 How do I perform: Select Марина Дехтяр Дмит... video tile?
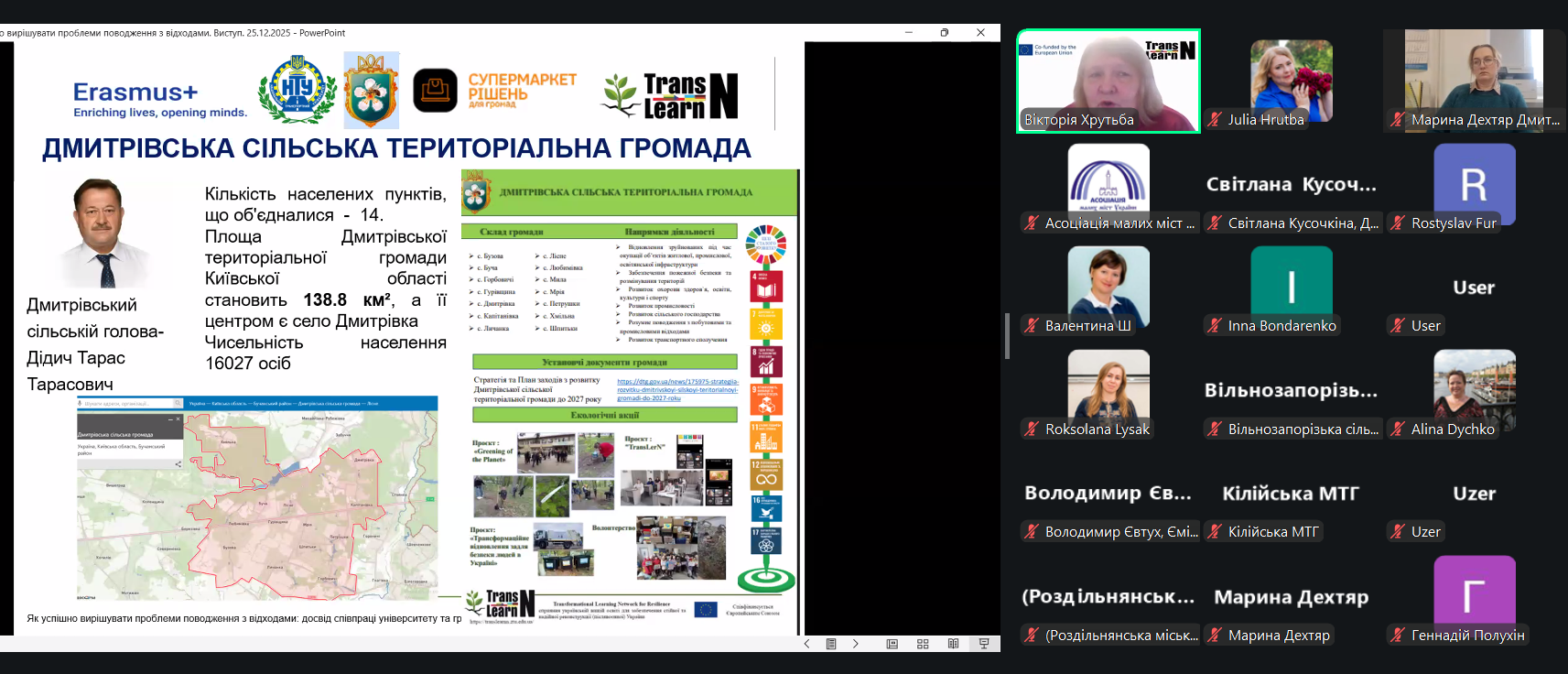(1474, 81)
